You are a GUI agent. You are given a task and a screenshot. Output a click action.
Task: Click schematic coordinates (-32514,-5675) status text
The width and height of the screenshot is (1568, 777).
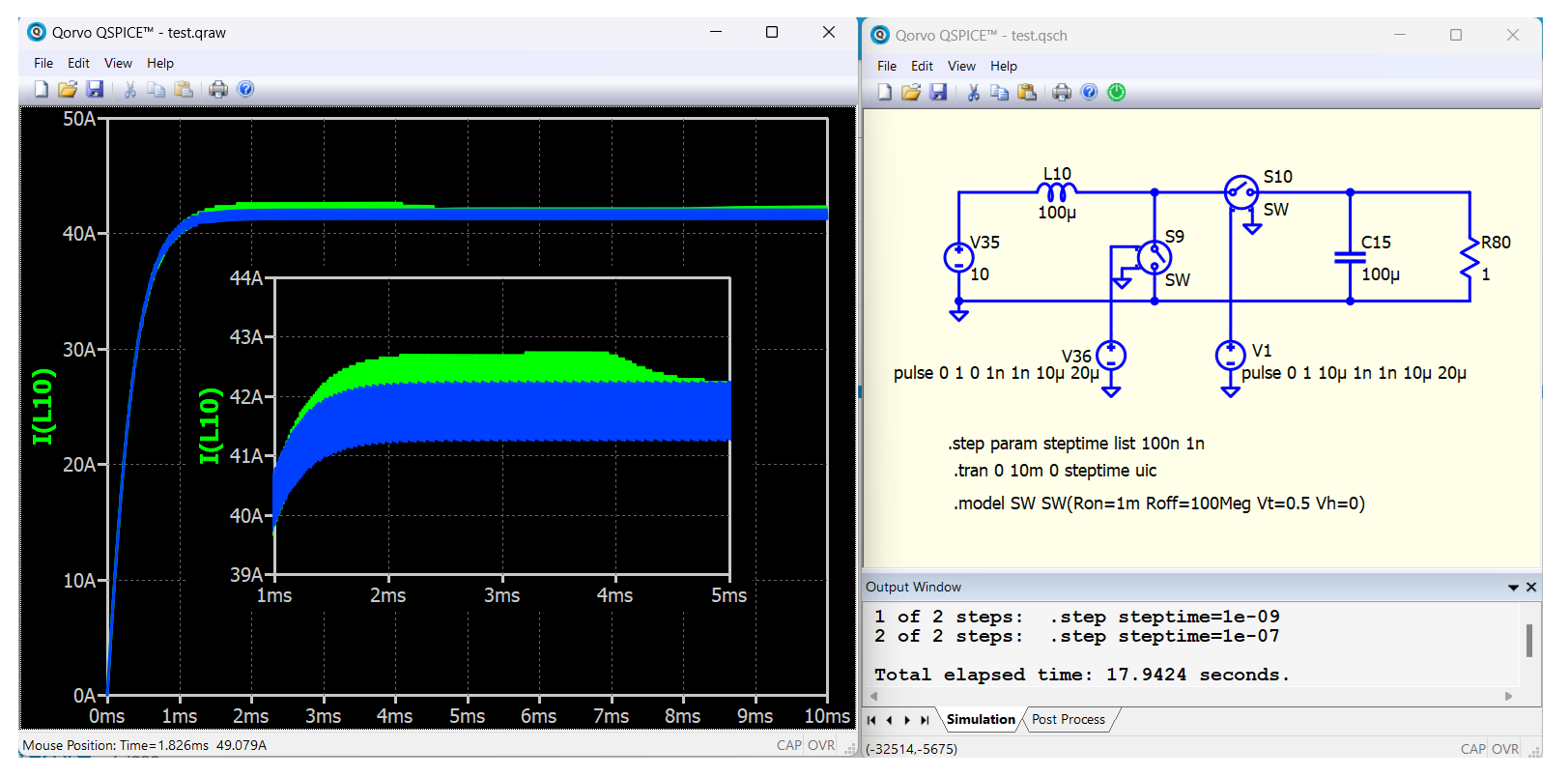pyautogui.click(x=912, y=749)
